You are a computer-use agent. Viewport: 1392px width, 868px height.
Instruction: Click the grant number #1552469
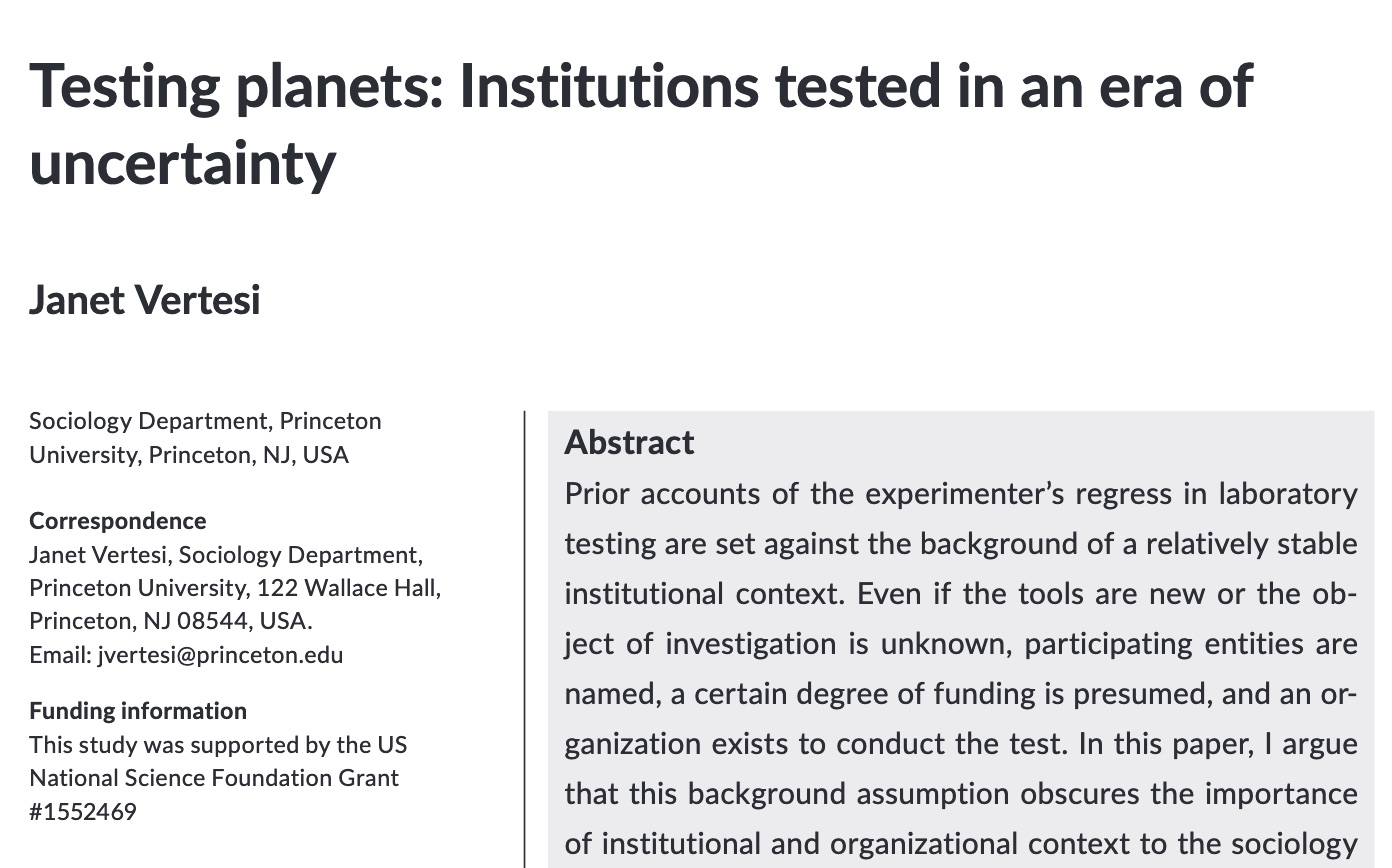(x=83, y=811)
